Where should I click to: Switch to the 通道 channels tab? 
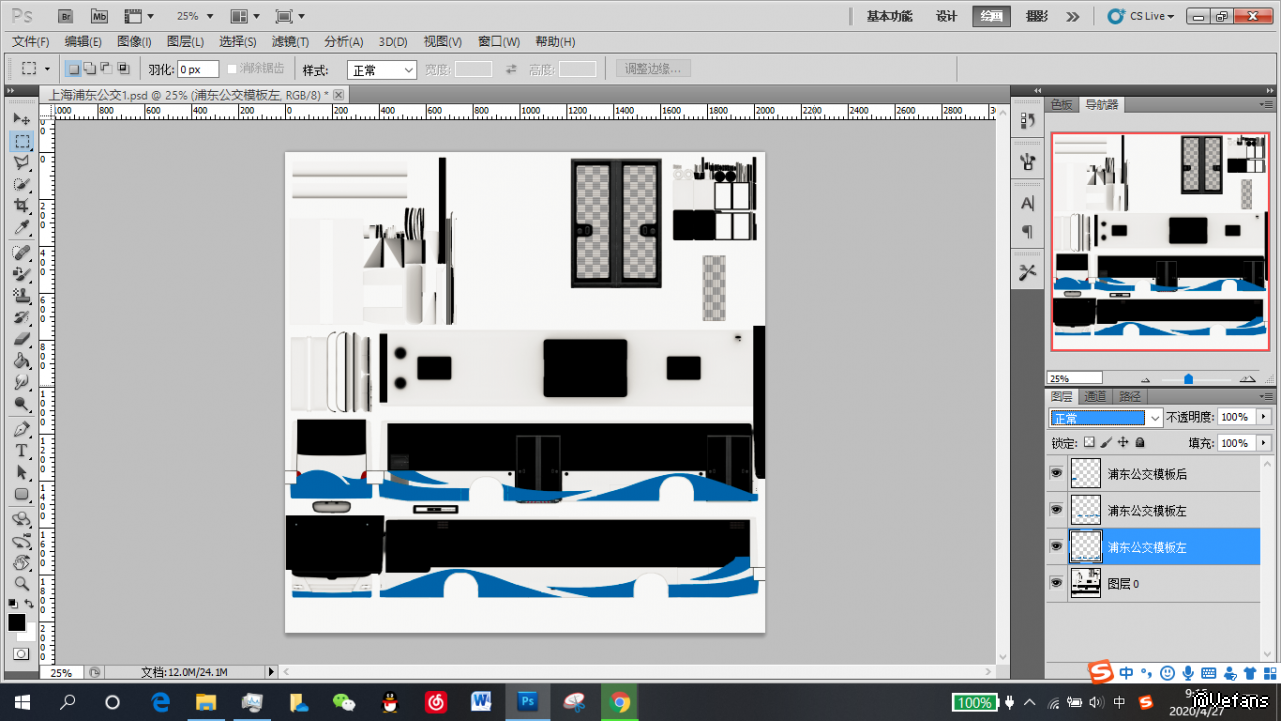pyautogui.click(x=1095, y=396)
